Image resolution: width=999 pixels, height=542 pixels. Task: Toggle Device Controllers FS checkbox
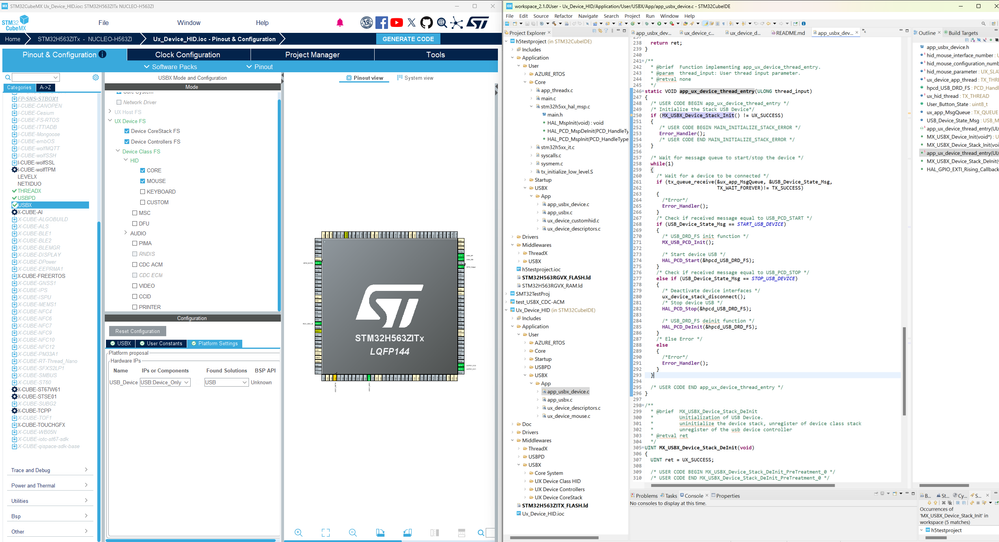(127, 141)
